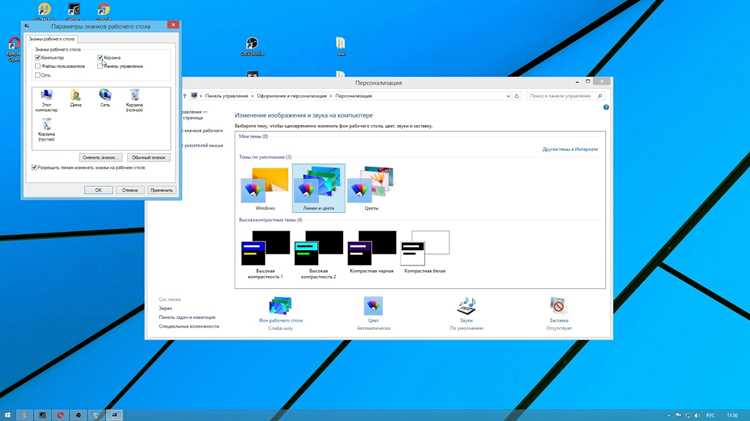Select the Контрастная белая theme
The height and width of the screenshot is (421, 750).
tap(425, 252)
